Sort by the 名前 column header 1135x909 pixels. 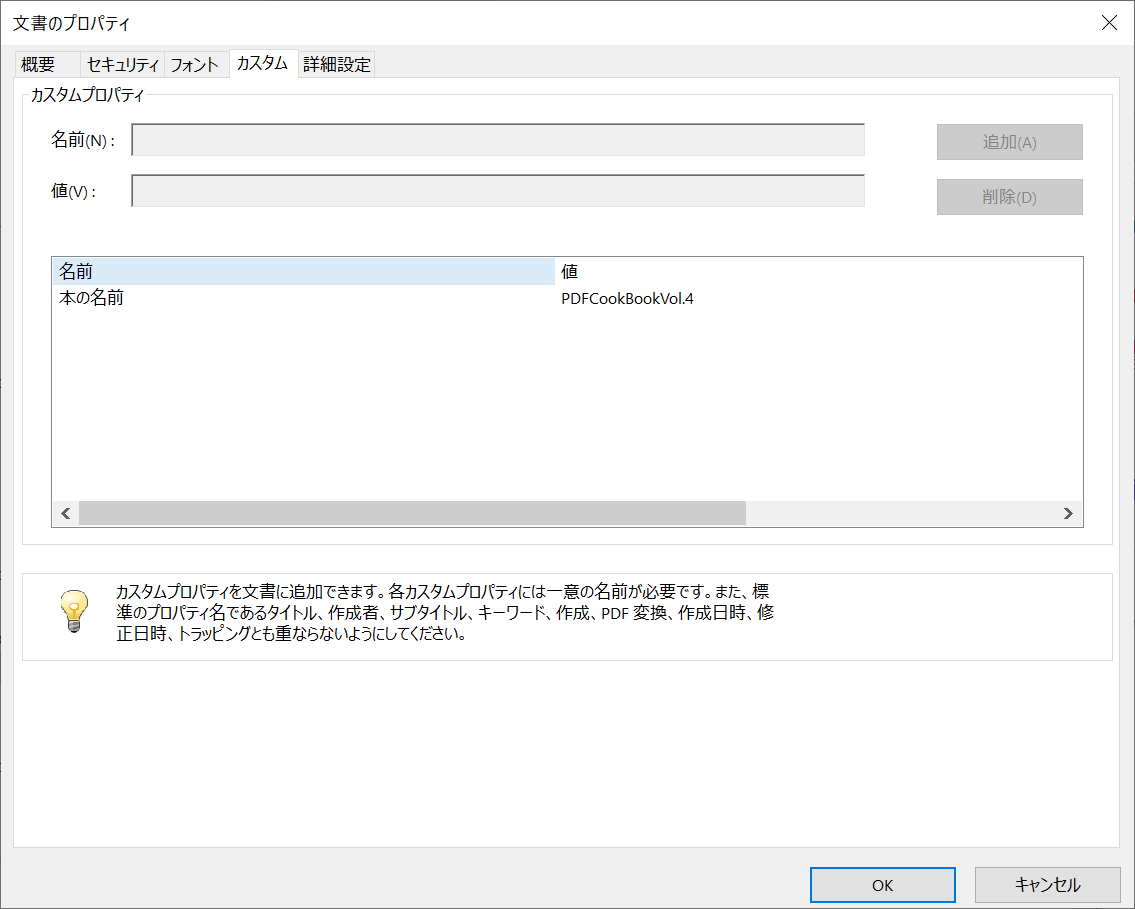click(x=303, y=271)
